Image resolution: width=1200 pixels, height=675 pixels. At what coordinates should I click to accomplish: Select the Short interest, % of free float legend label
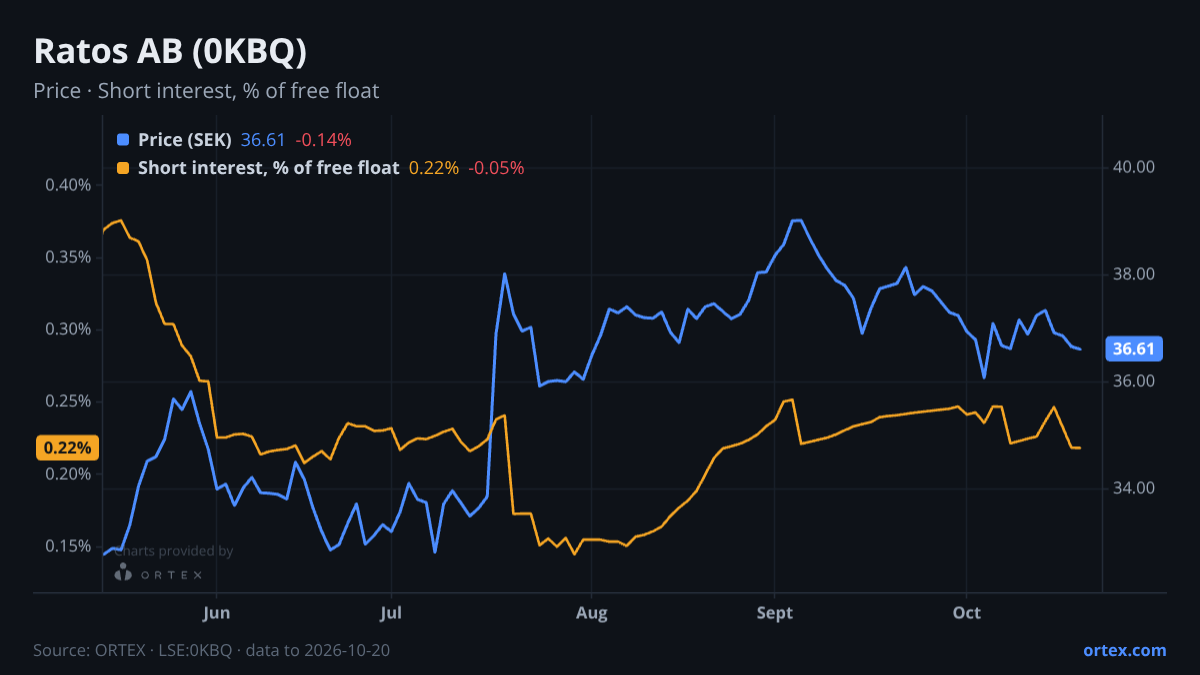tap(269, 168)
